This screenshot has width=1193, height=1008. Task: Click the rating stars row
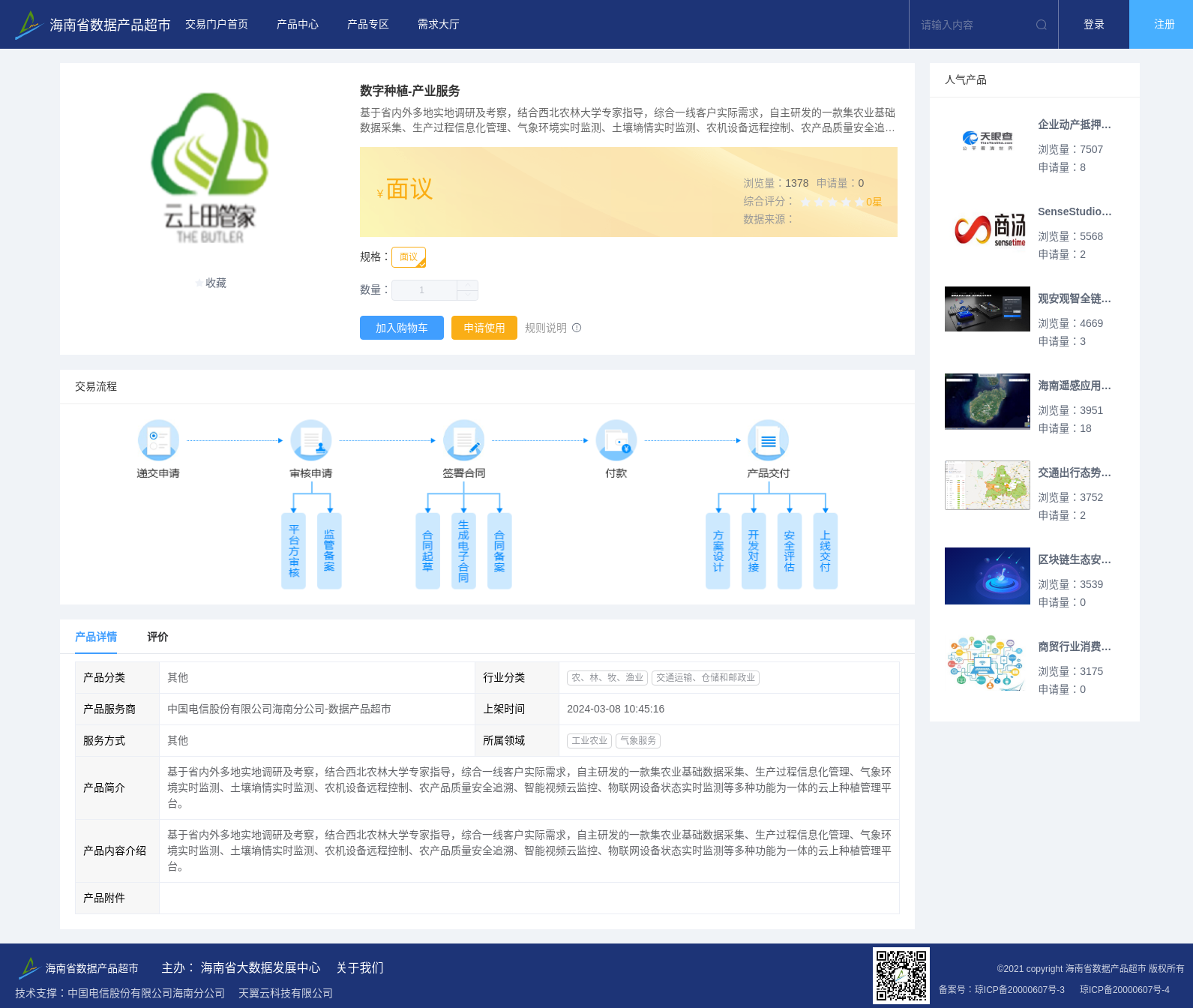pos(832,202)
